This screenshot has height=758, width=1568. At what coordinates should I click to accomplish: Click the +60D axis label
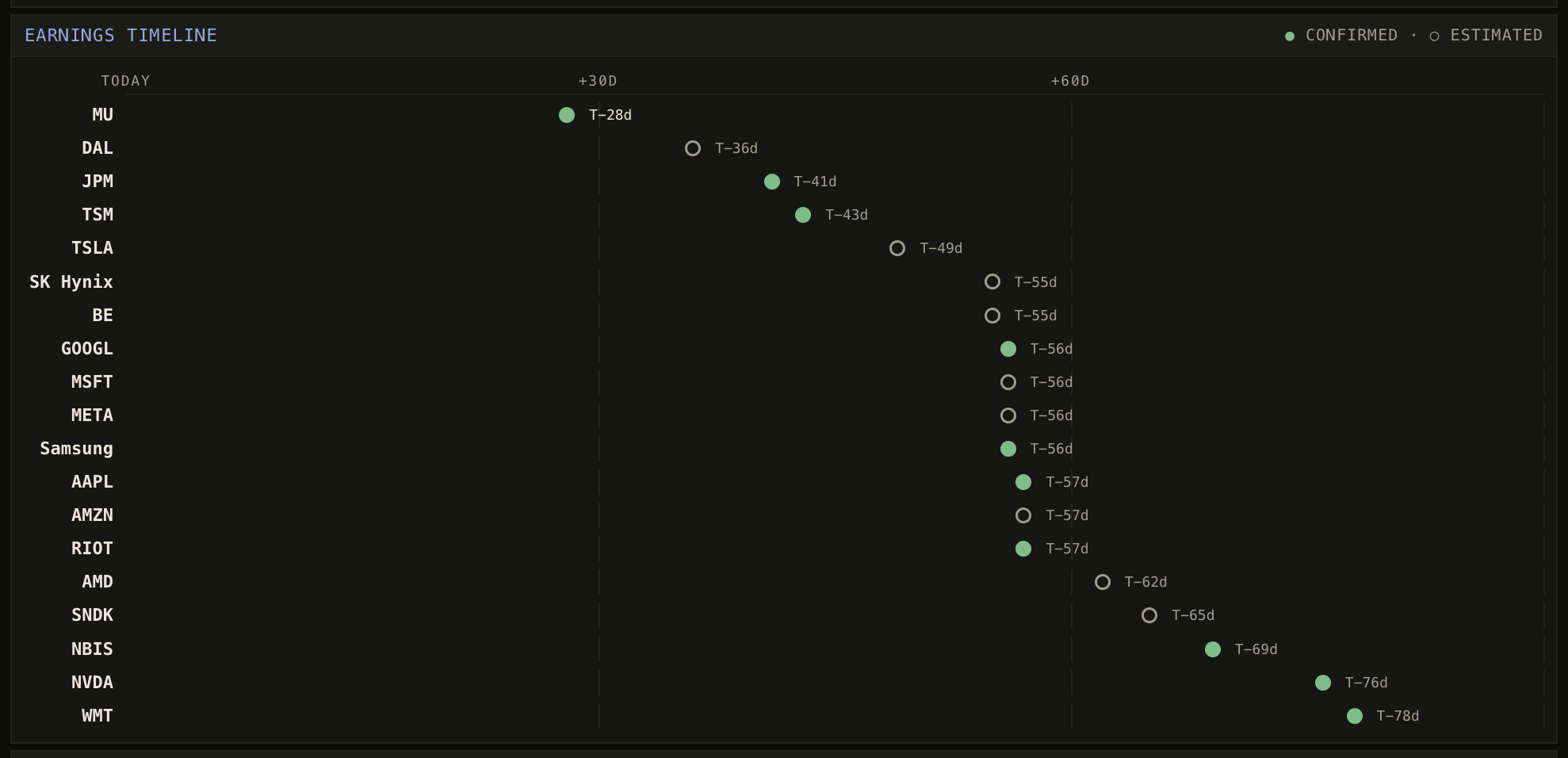1070,81
